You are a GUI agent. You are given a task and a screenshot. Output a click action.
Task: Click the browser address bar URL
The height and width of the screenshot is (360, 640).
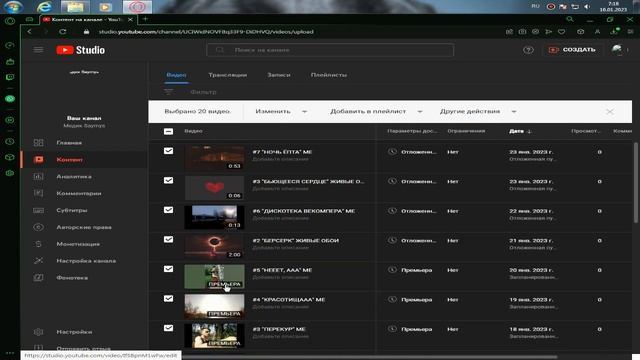tap(206, 31)
